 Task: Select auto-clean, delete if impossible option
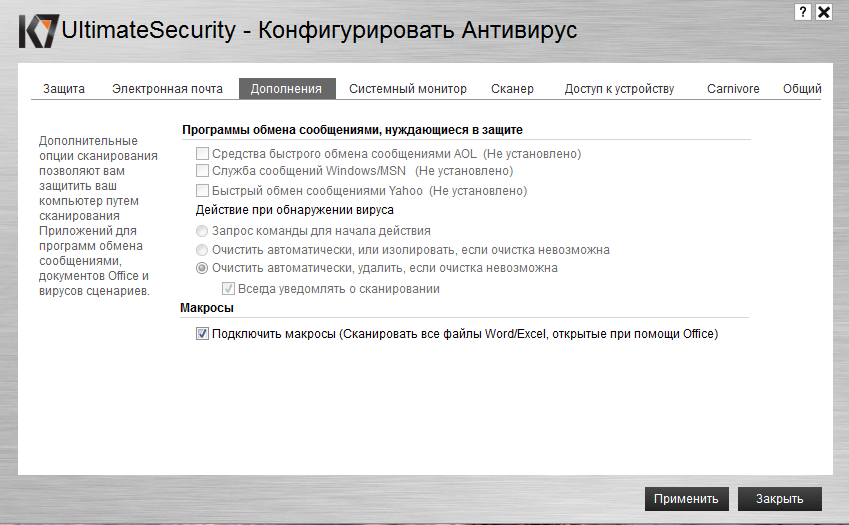click(202, 268)
